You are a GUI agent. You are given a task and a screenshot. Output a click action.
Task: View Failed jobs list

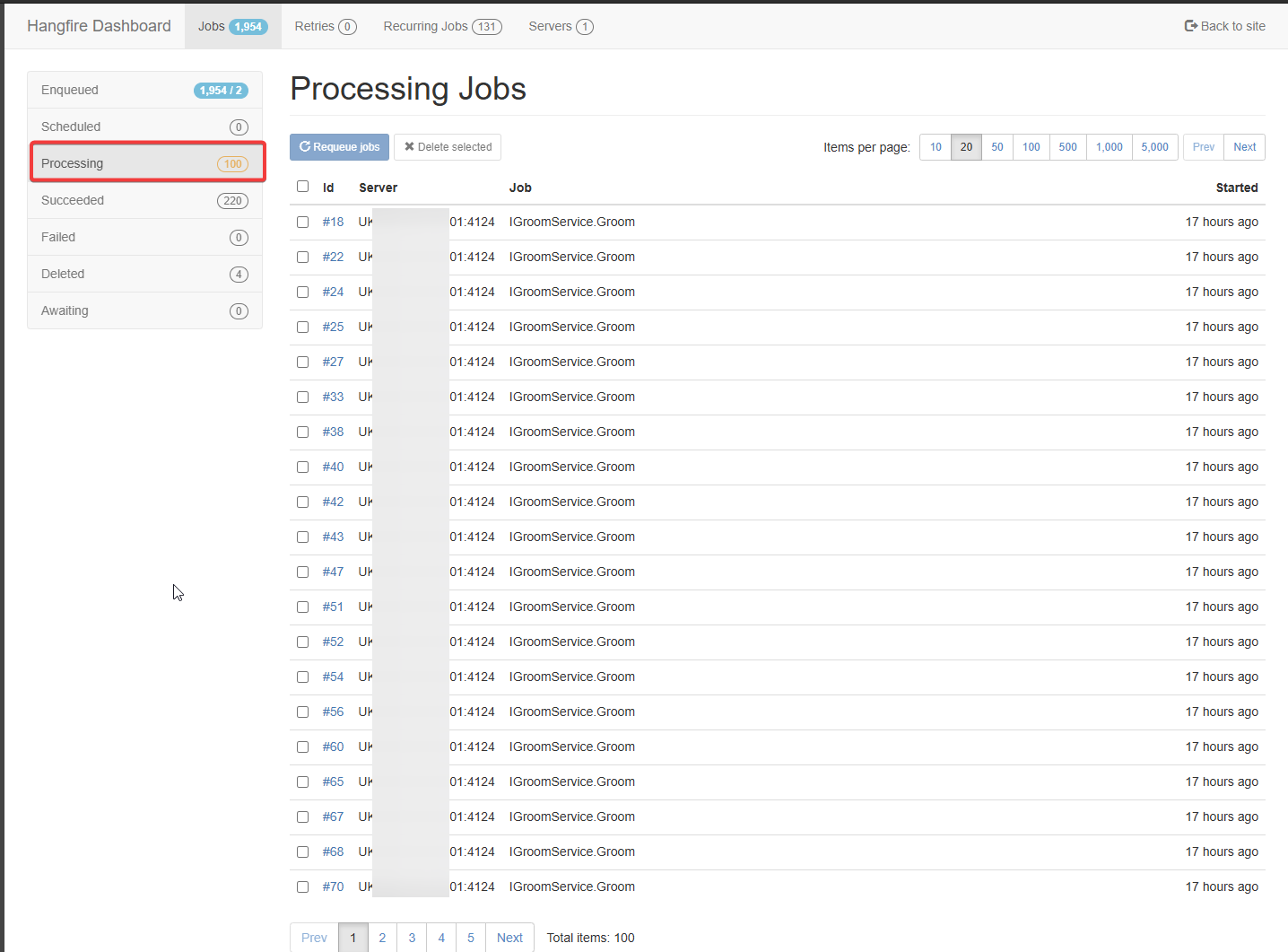click(x=144, y=237)
